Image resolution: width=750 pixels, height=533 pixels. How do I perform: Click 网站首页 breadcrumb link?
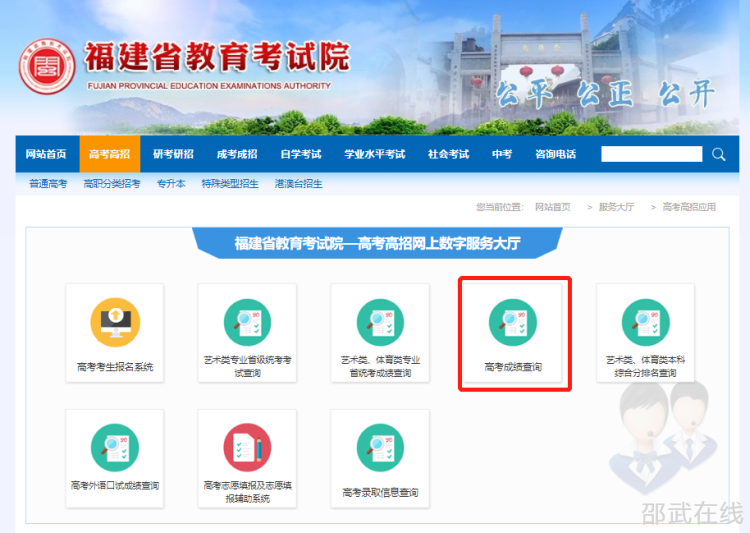(x=553, y=207)
